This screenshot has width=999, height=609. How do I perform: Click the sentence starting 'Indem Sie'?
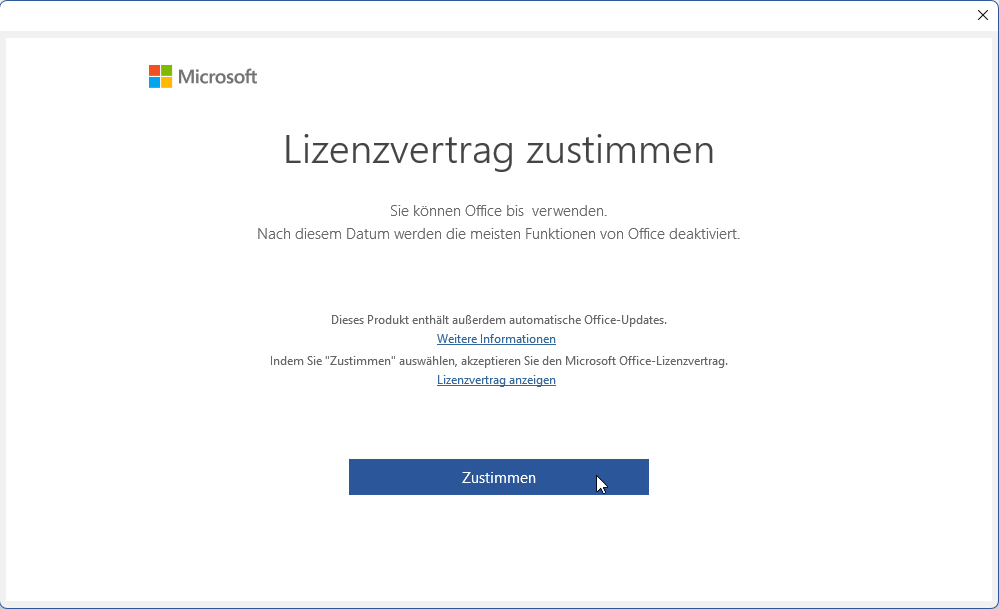click(498, 361)
